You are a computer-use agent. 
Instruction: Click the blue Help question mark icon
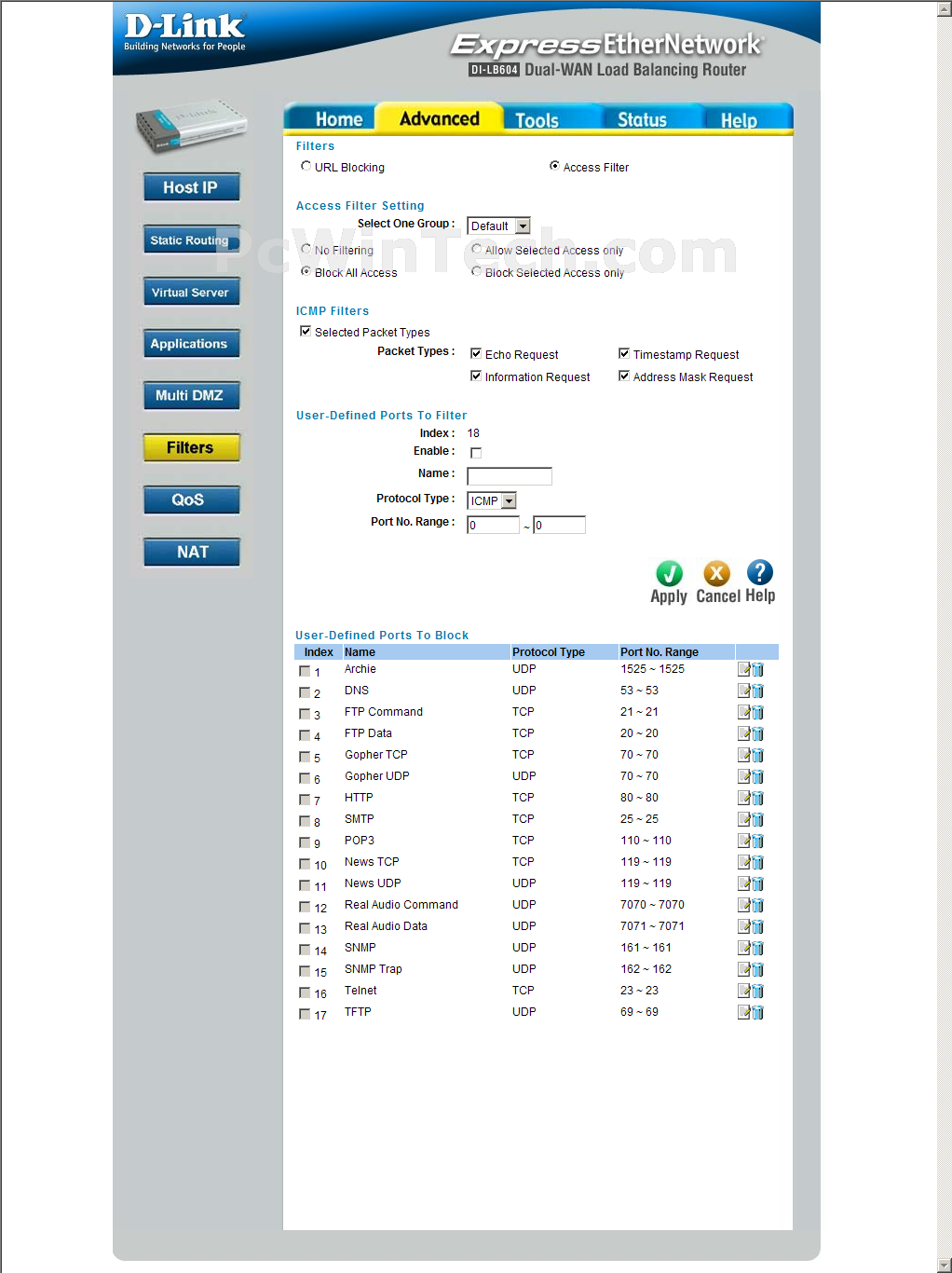tap(760, 572)
